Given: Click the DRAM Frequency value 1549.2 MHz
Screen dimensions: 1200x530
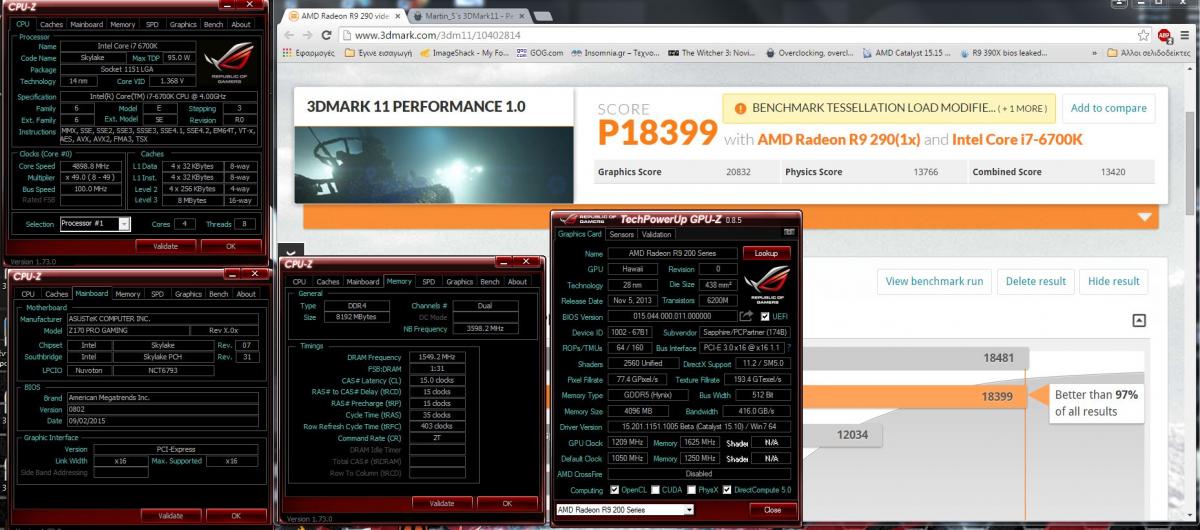Looking at the screenshot, I should pyautogui.click(x=439, y=357).
